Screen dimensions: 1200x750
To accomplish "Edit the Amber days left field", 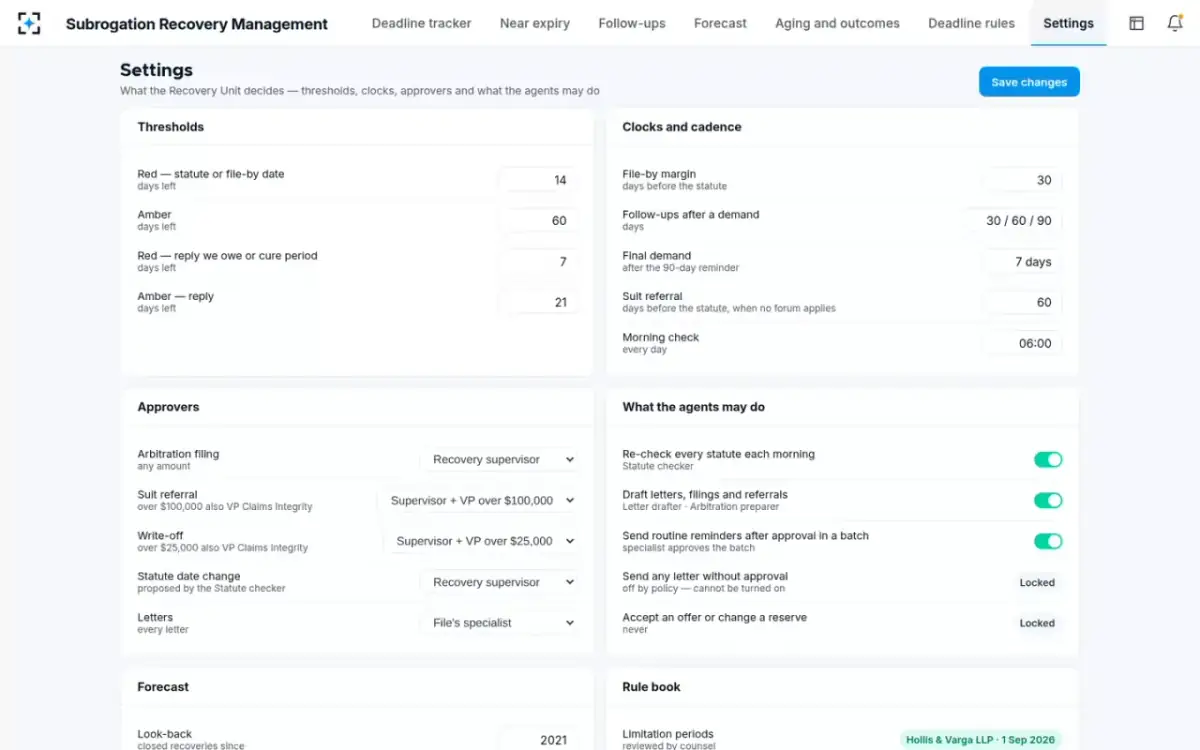I will point(538,221).
